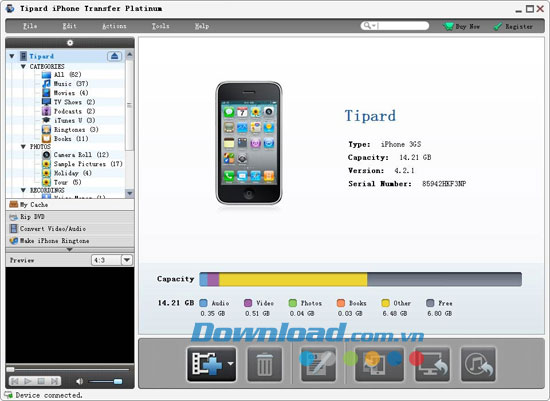Click the tree scrollbar down arrow
Viewport: 550px width, 401px height.
pos(129,193)
